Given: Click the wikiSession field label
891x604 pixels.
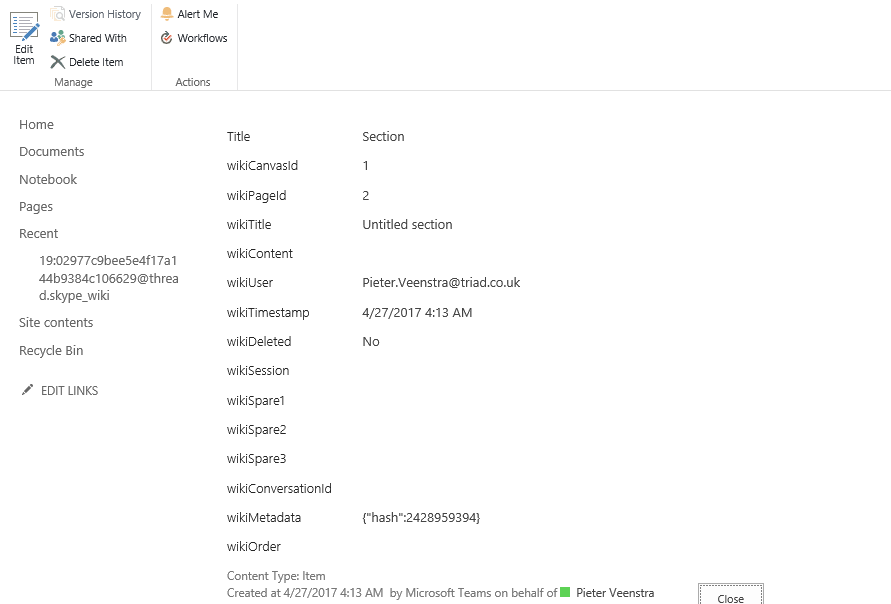Looking at the screenshot, I should [258, 371].
